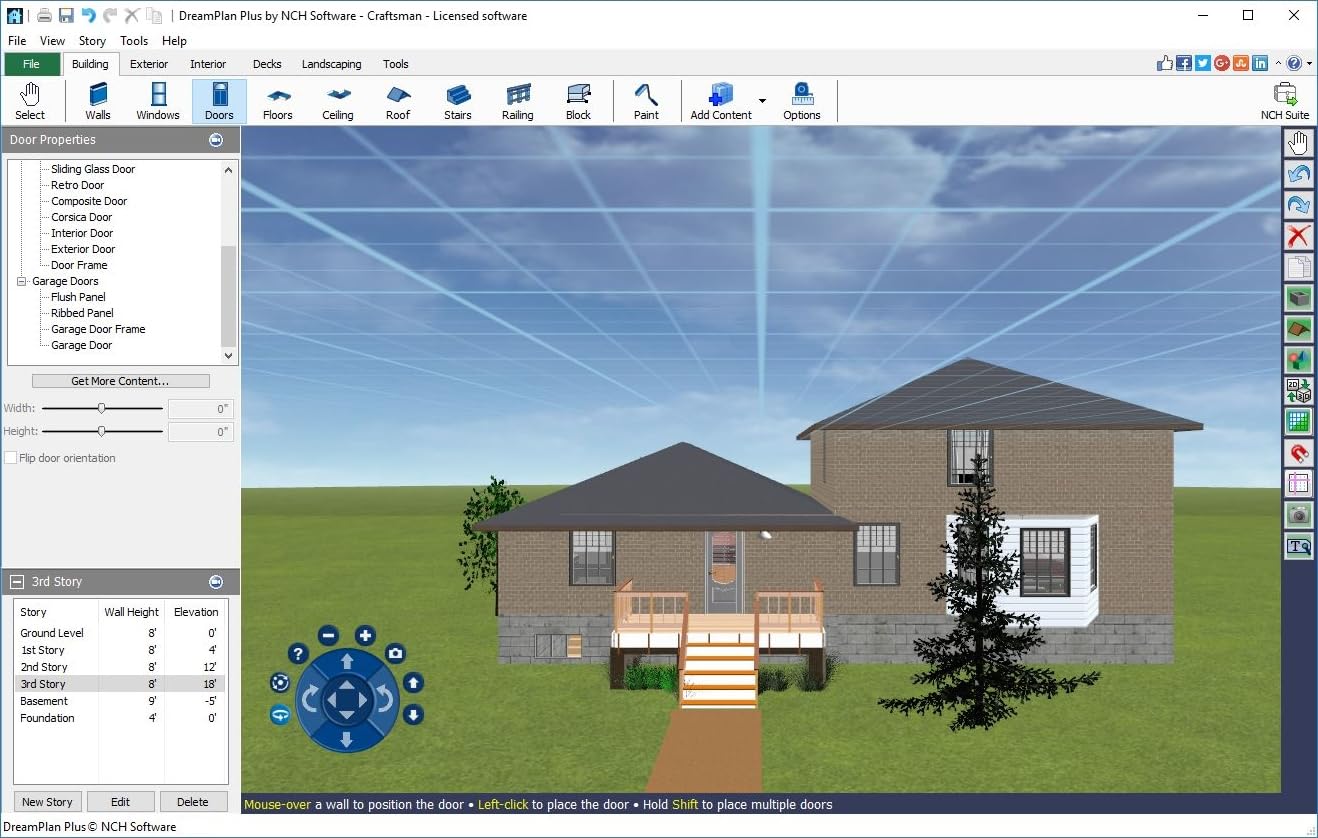Click the text search icon in right sidebar
This screenshot has width=1318, height=838.
click(x=1298, y=546)
